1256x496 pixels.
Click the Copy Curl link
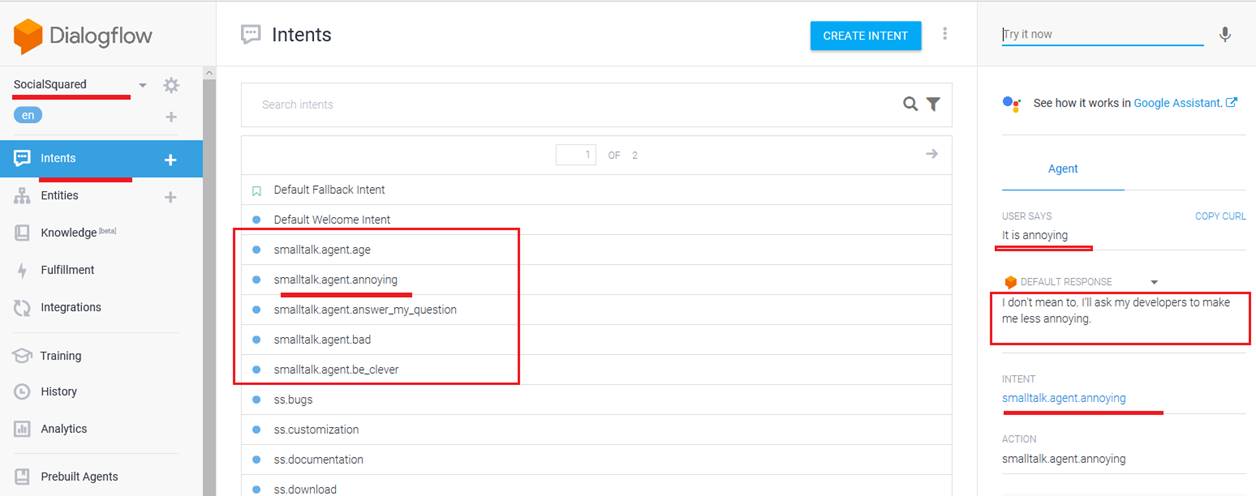coord(1220,216)
